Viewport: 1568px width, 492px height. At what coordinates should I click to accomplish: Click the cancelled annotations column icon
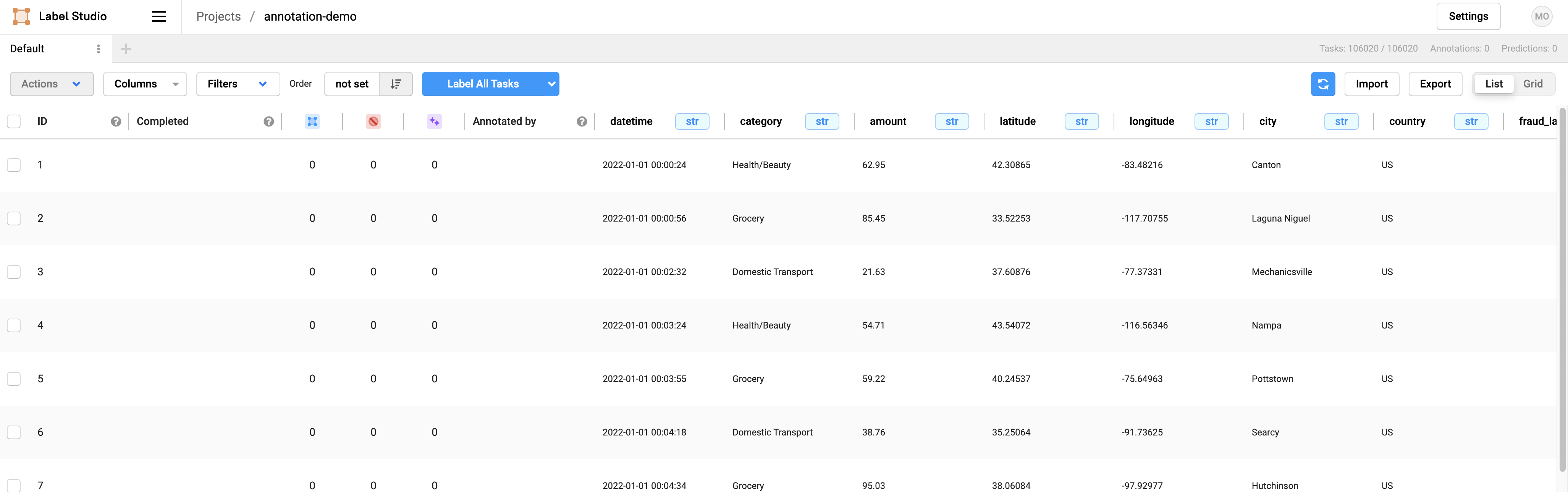coord(373,121)
